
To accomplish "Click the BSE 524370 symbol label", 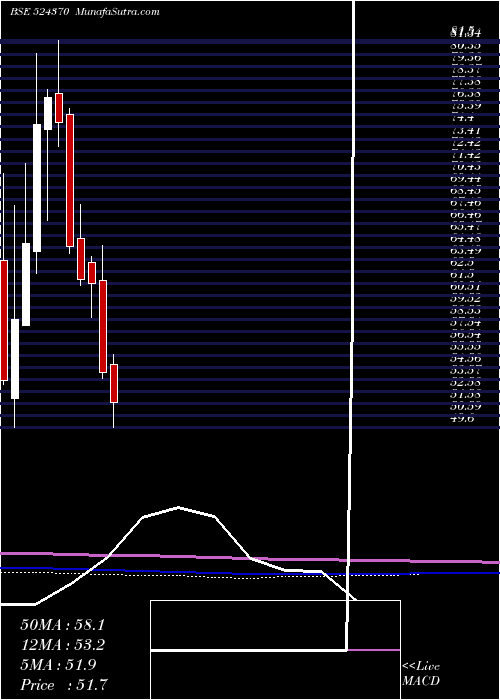I will click(39, 12).
